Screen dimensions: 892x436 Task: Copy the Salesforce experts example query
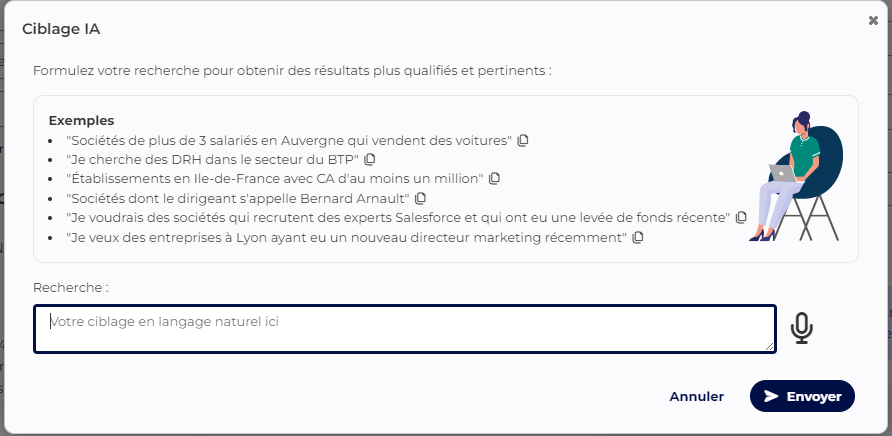coord(741,217)
